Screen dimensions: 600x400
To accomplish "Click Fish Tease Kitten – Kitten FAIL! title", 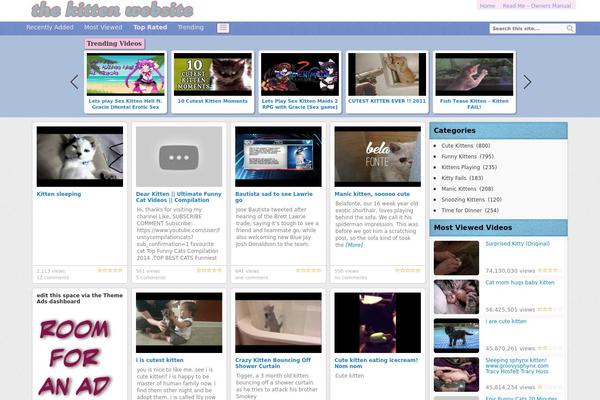I will pos(474,104).
